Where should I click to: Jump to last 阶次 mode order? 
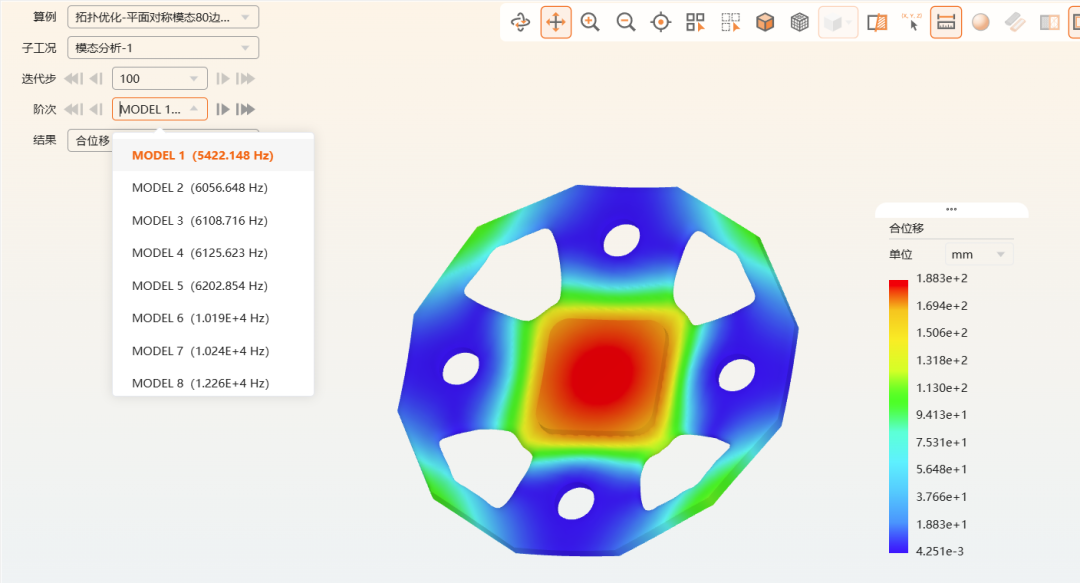[245, 109]
